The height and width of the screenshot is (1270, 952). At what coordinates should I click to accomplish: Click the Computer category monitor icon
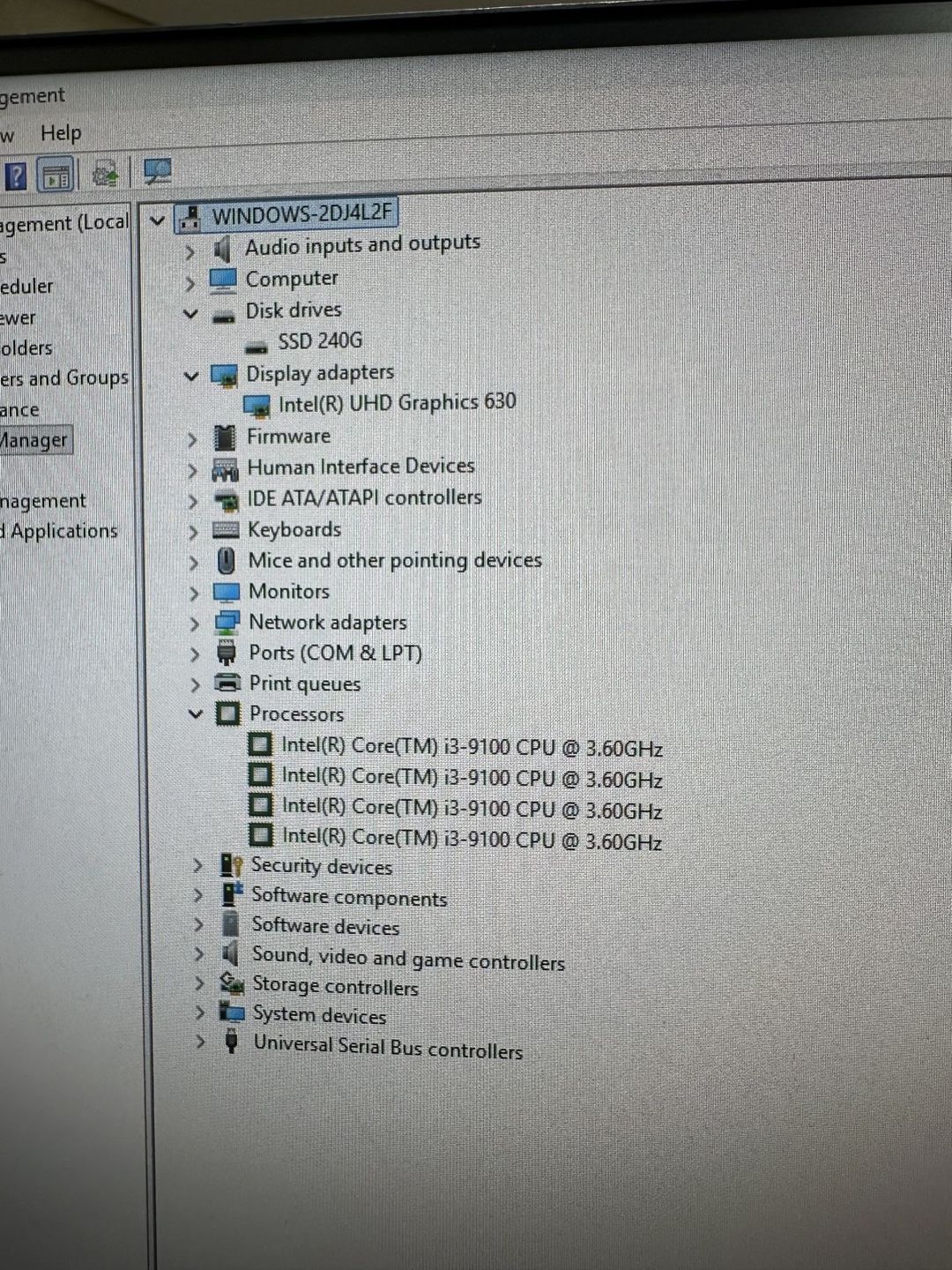223,280
